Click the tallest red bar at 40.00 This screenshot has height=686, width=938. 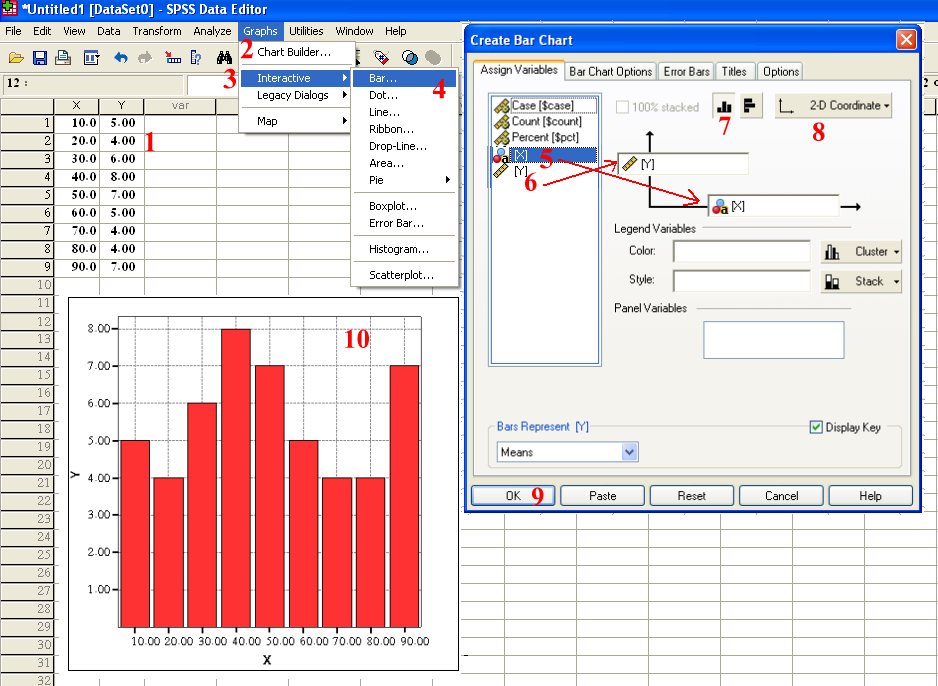236,477
